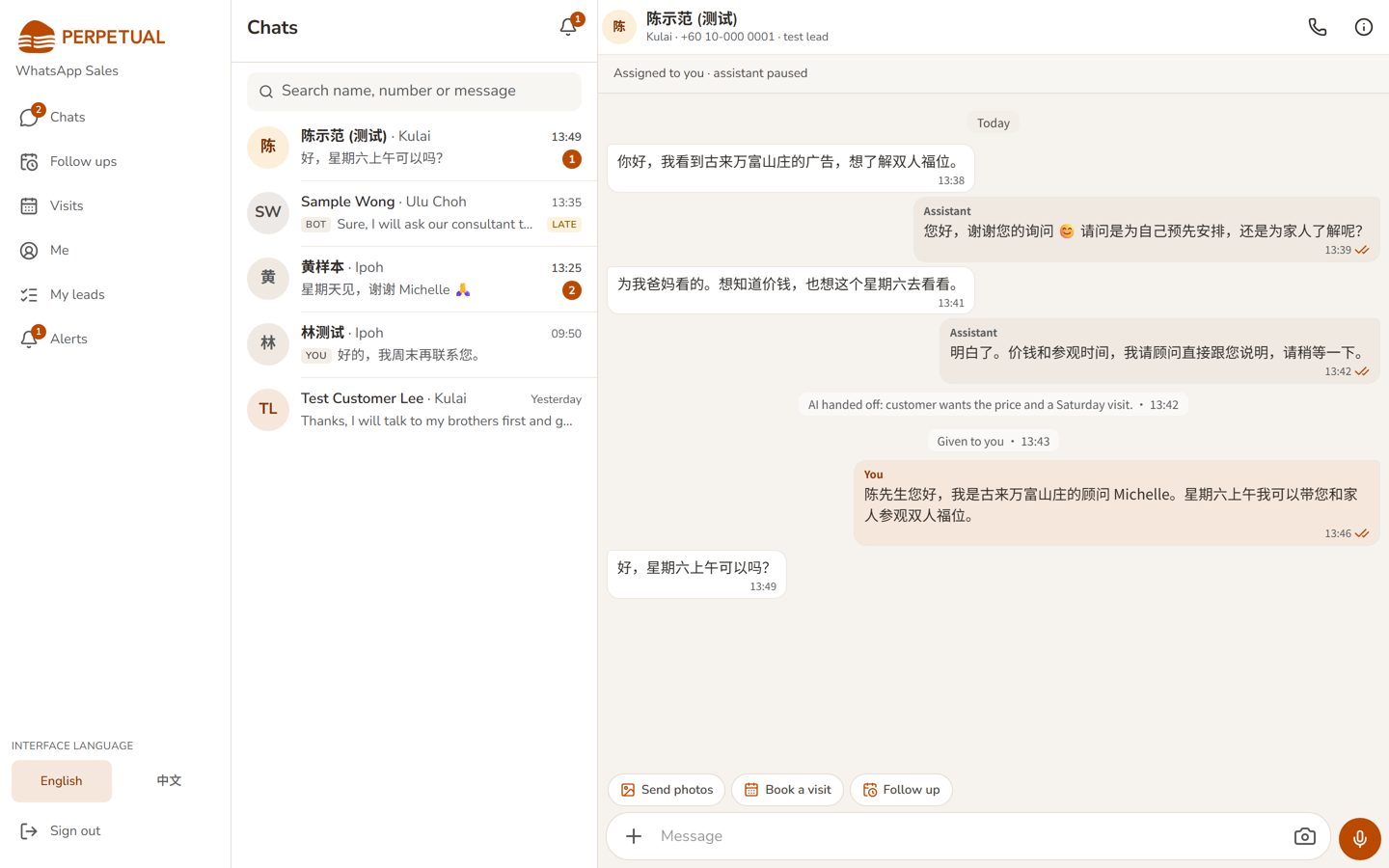Open chat with 林测试 Ipoh

tap(414, 344)
